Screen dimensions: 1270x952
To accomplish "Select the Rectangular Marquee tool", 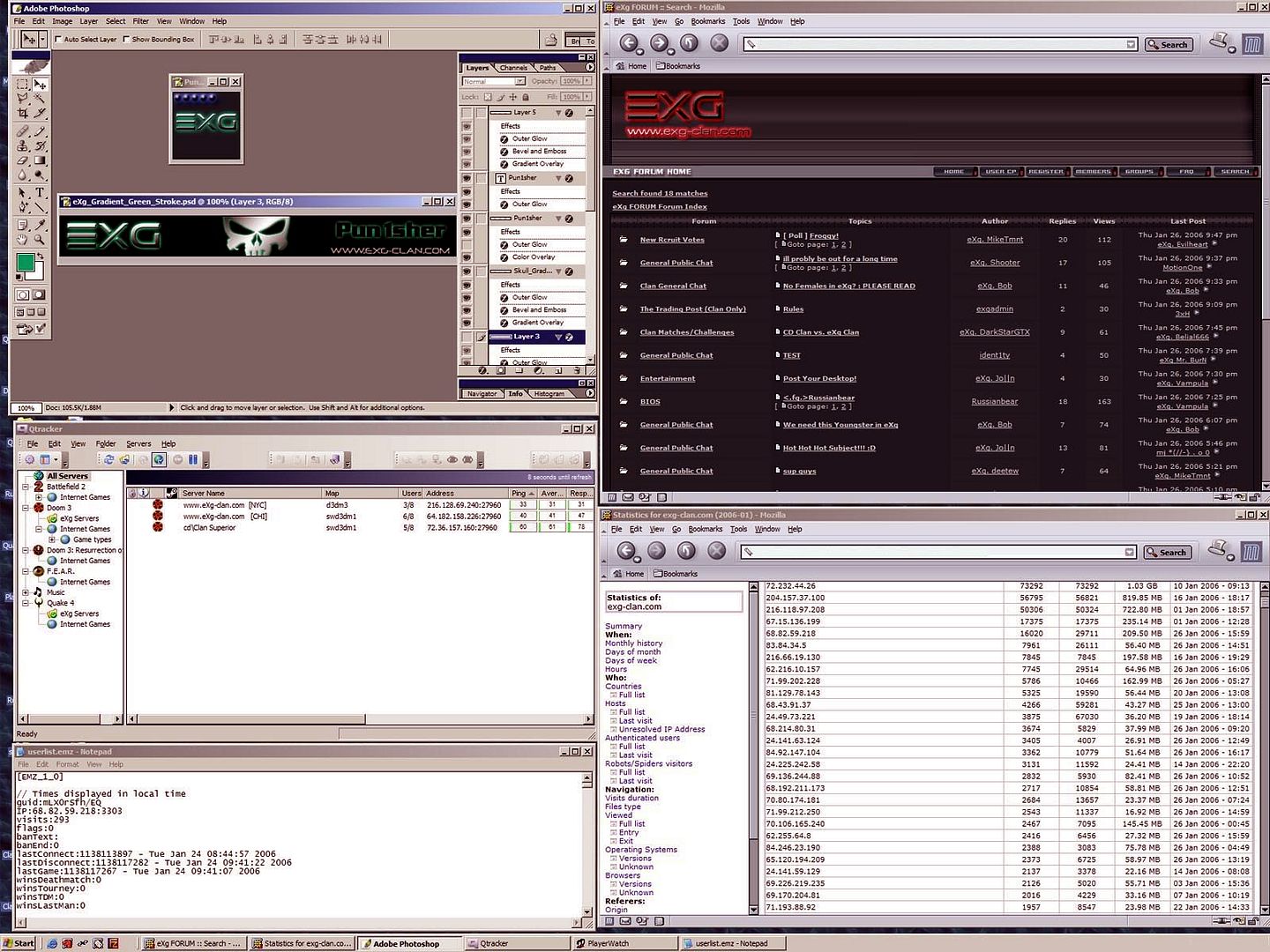I will click(23, 85).
